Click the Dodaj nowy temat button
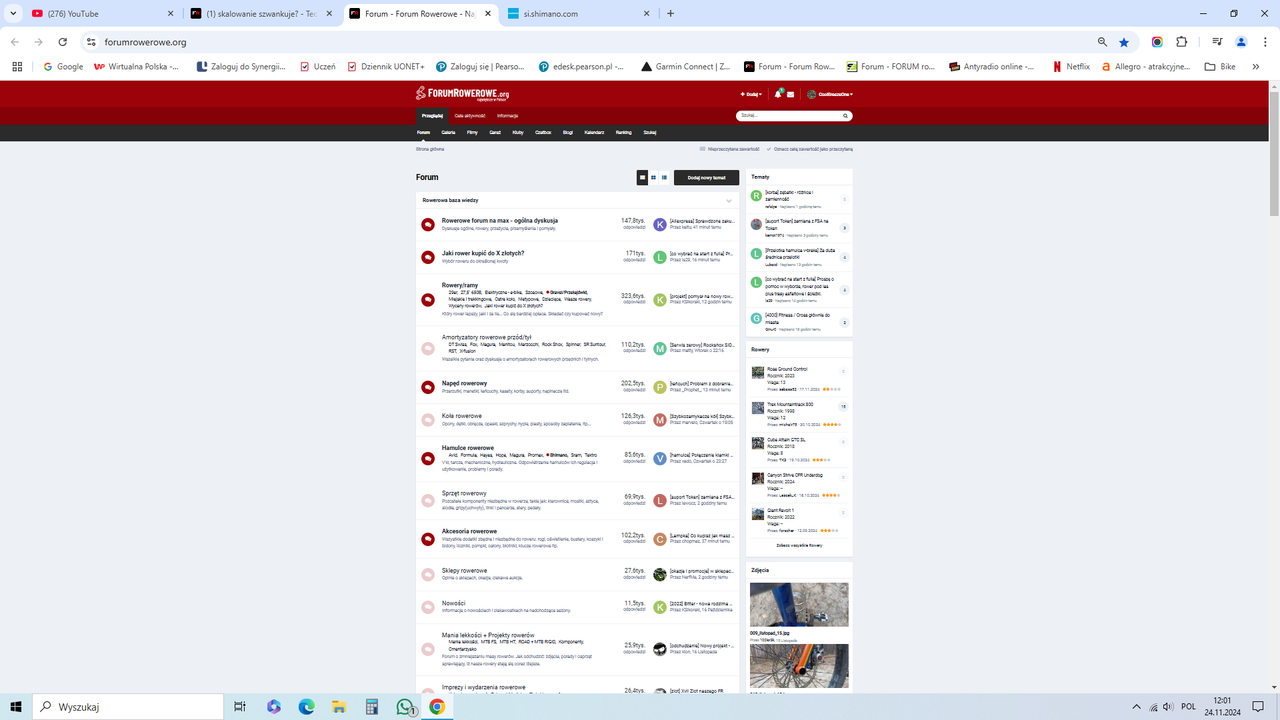The image size is (1280, 720). [x=706, y=177]
